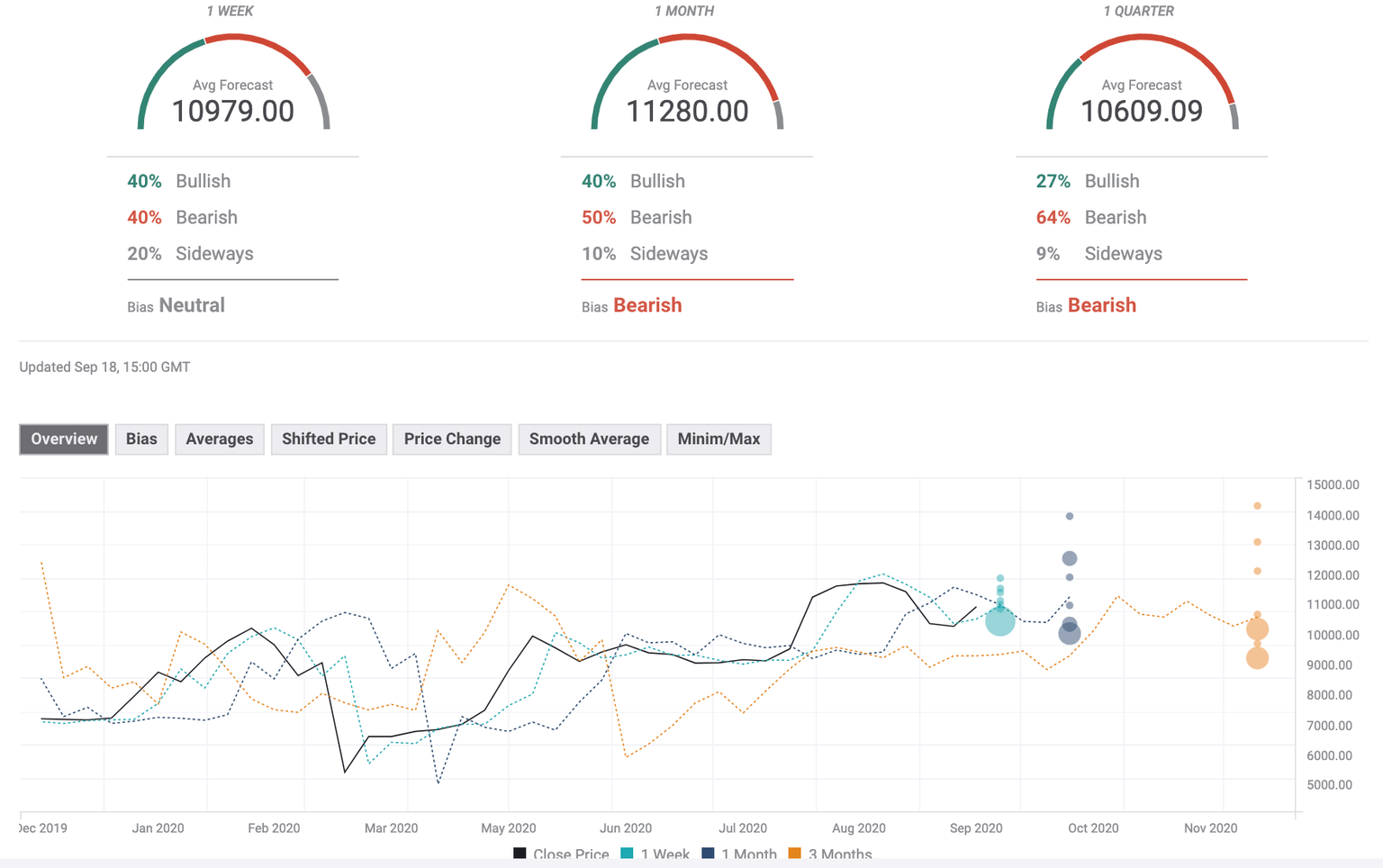Screen dimensions: 1383x868
Task: Select the lowest large orange forecast bubble
Action: [1257, 658]
